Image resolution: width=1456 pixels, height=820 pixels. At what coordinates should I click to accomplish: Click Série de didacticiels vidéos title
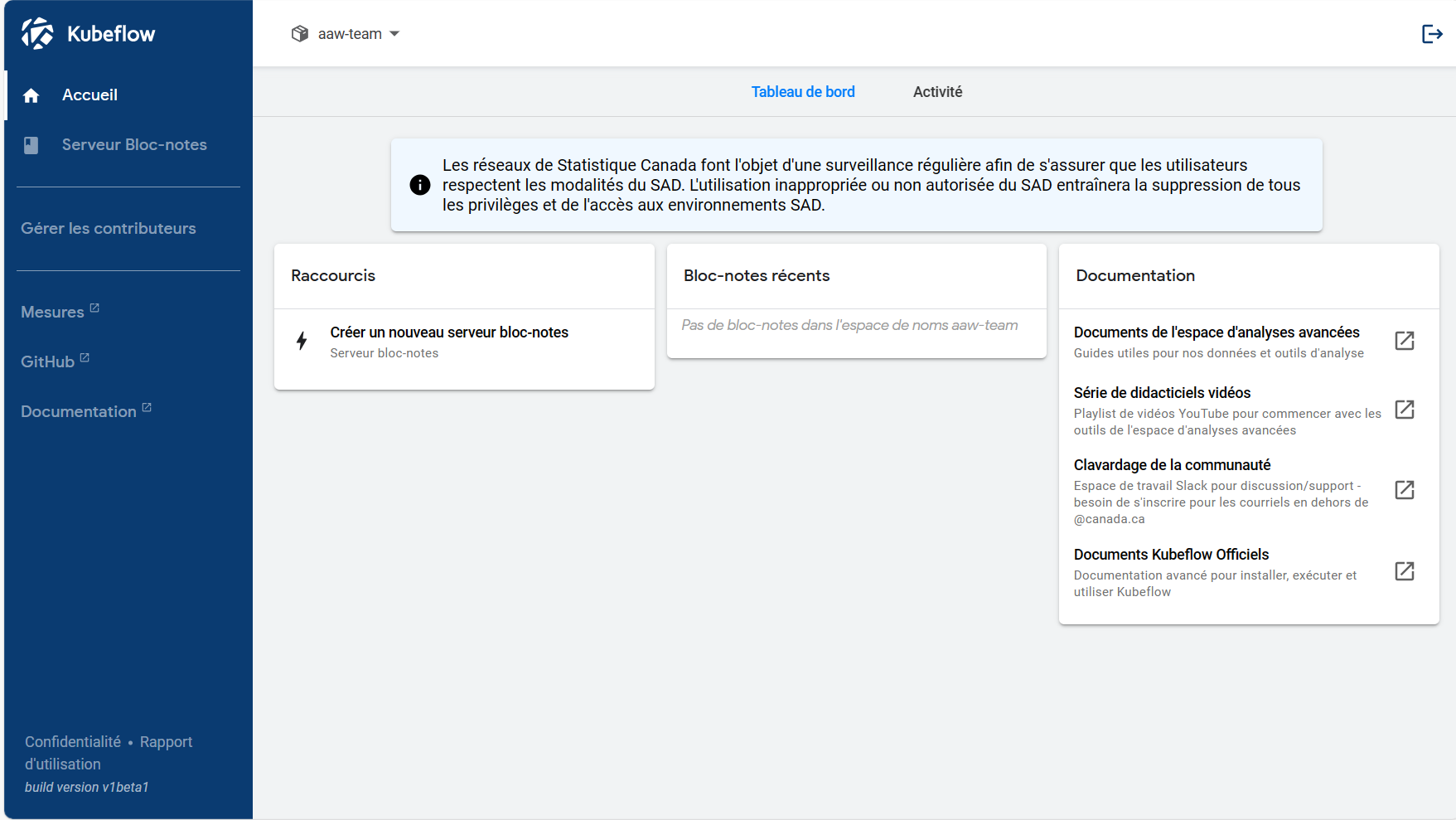coord(1162,393)
